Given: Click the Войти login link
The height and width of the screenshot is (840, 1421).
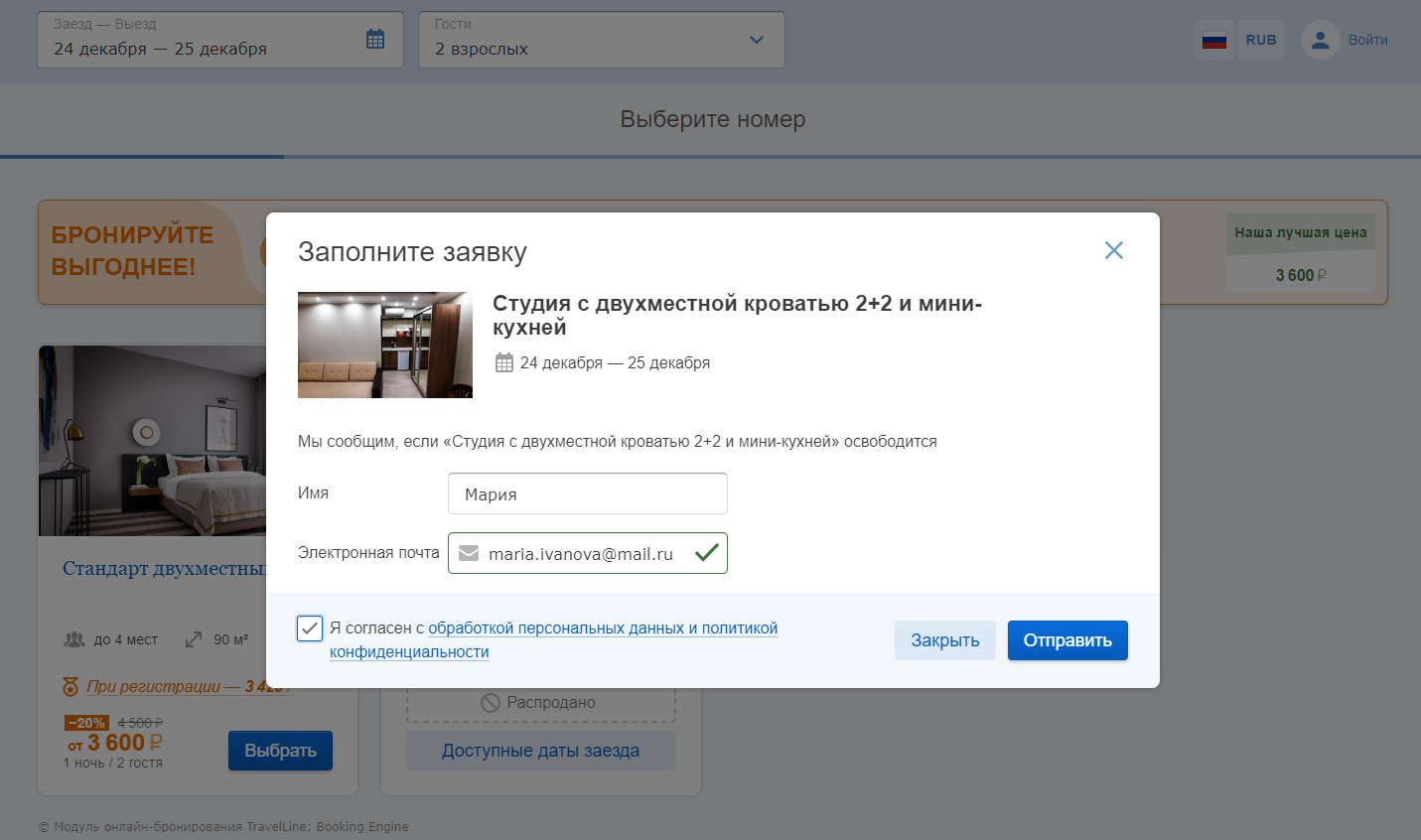Looking at the screenshot, I should tap(1368, 40).
